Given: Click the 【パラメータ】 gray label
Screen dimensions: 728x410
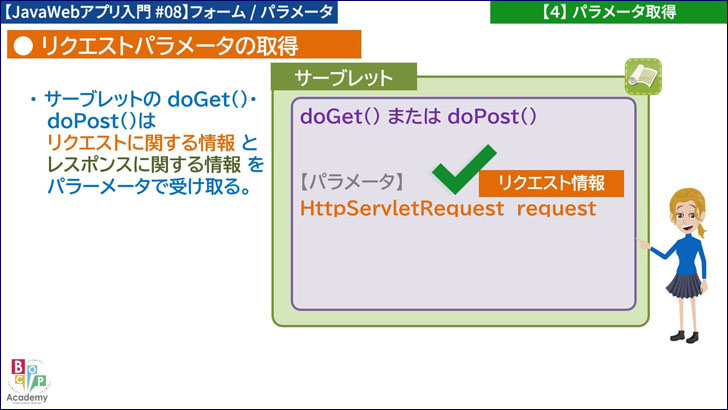Looking at the screenshot, I should [x=352, y=183].
